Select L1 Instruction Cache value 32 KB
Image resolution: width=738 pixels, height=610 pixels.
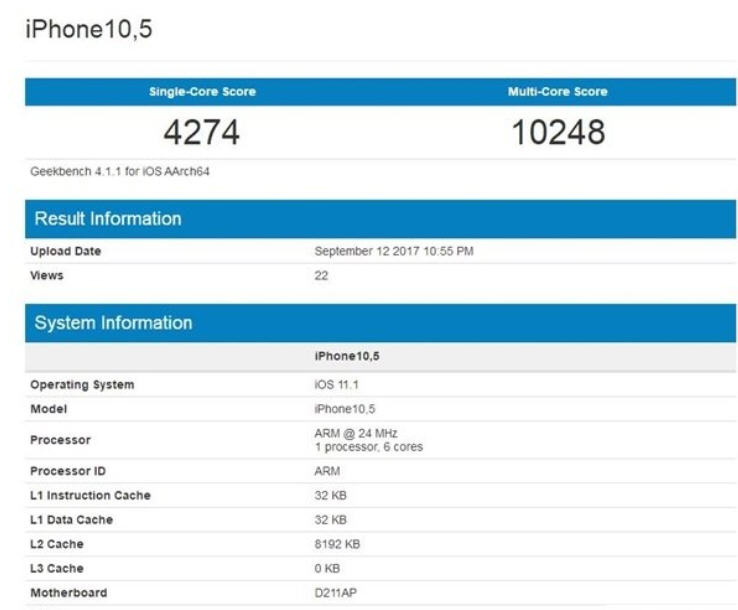[x=330, y=495]
